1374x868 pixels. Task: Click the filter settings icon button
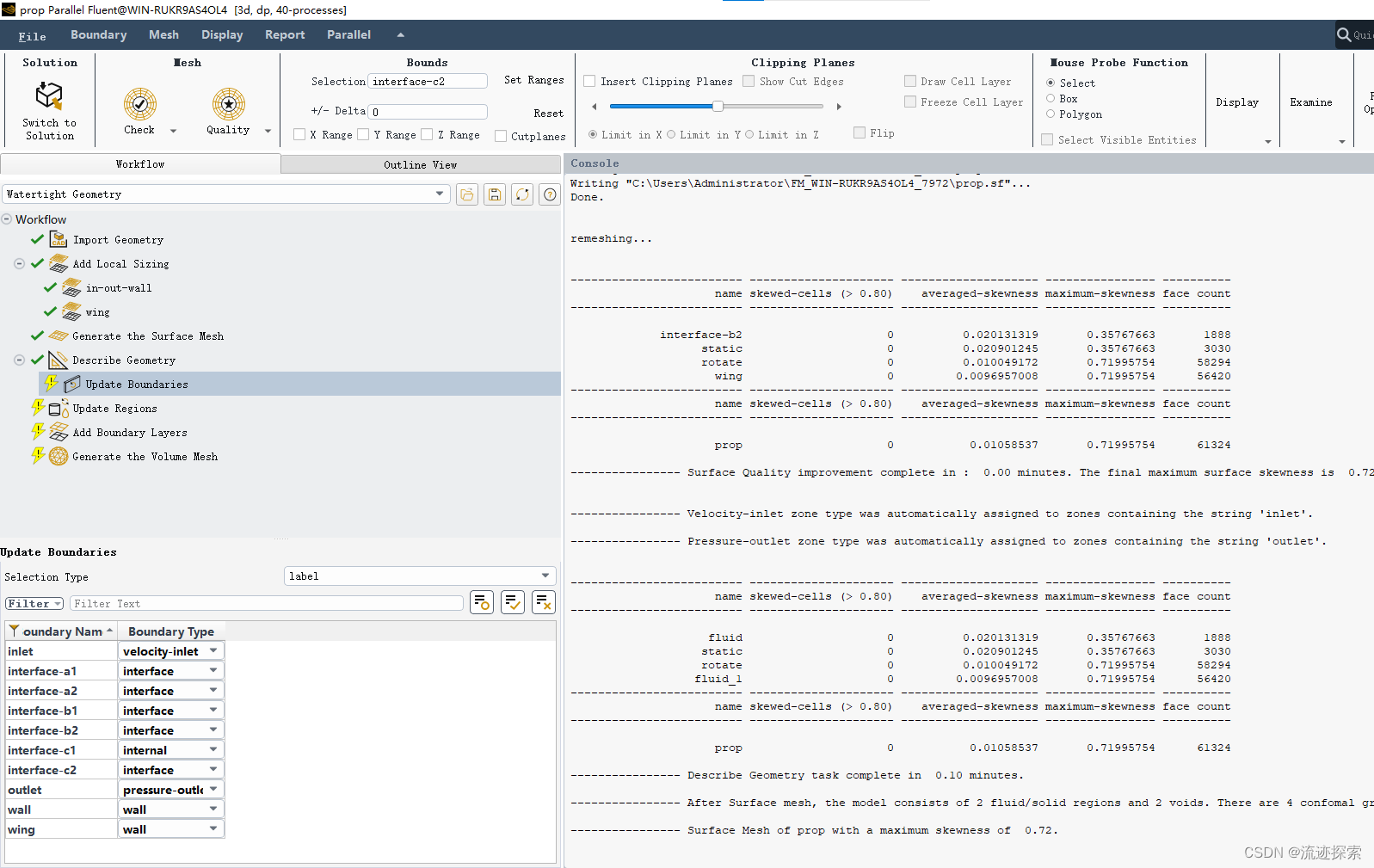pyautogui.click(x=482, y=602)
